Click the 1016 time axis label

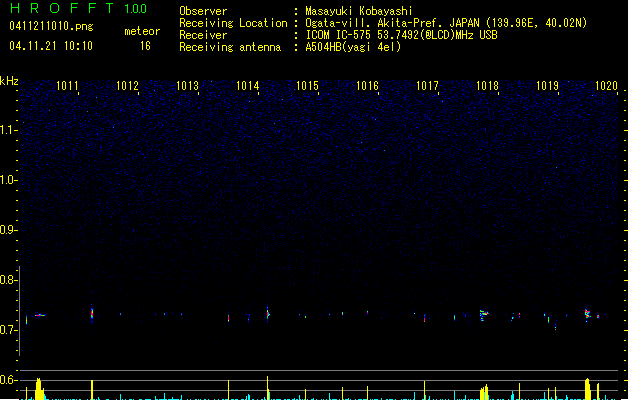(367, 86)
